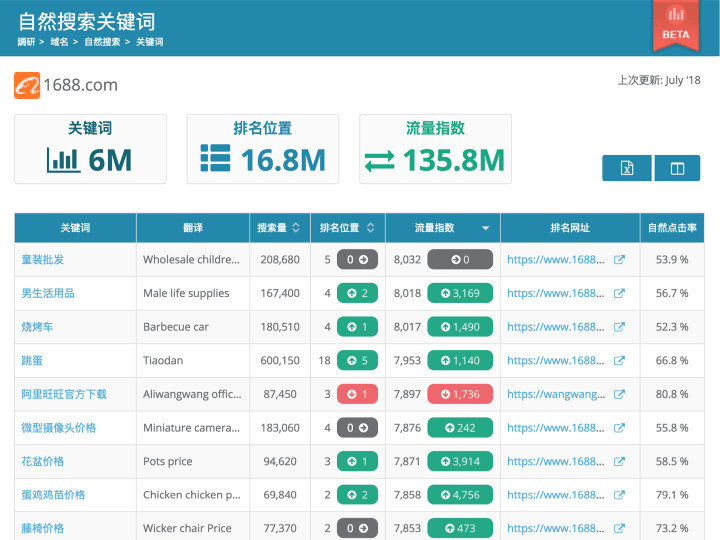
Task: Export table to Excel file
Action: point(627,168)
